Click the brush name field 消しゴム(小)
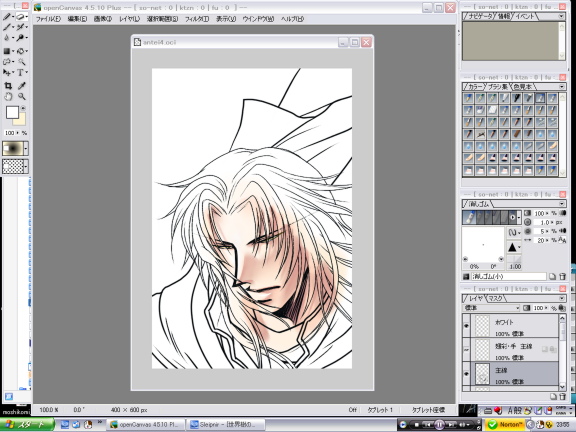Screen dimensions: 576x432 click(508, 276)
